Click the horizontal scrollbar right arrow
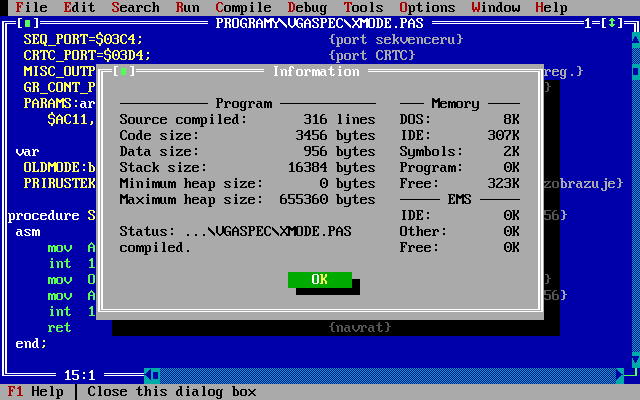 620,375
